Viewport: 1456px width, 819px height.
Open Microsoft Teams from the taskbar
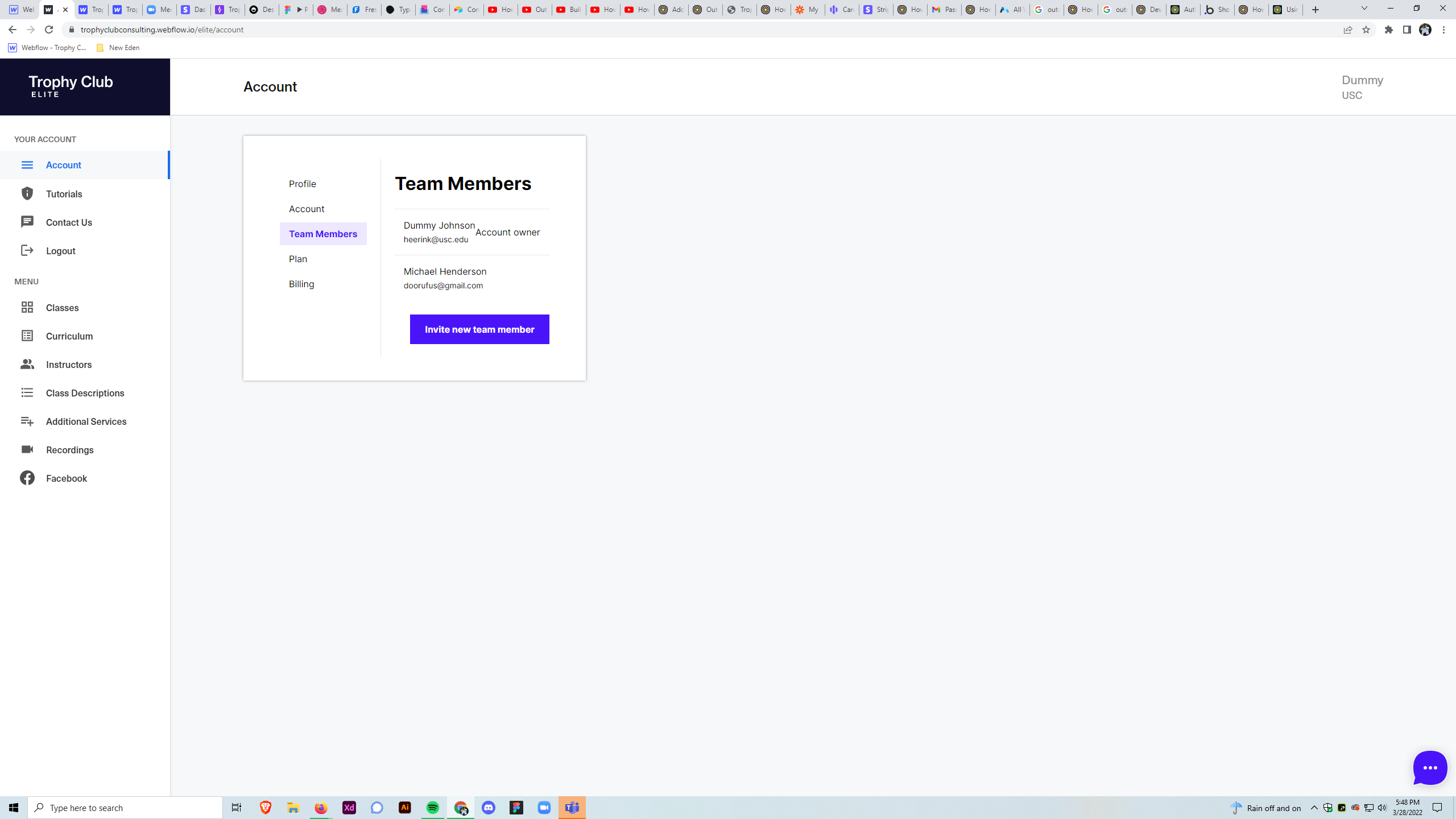click(x=572, y=807)
